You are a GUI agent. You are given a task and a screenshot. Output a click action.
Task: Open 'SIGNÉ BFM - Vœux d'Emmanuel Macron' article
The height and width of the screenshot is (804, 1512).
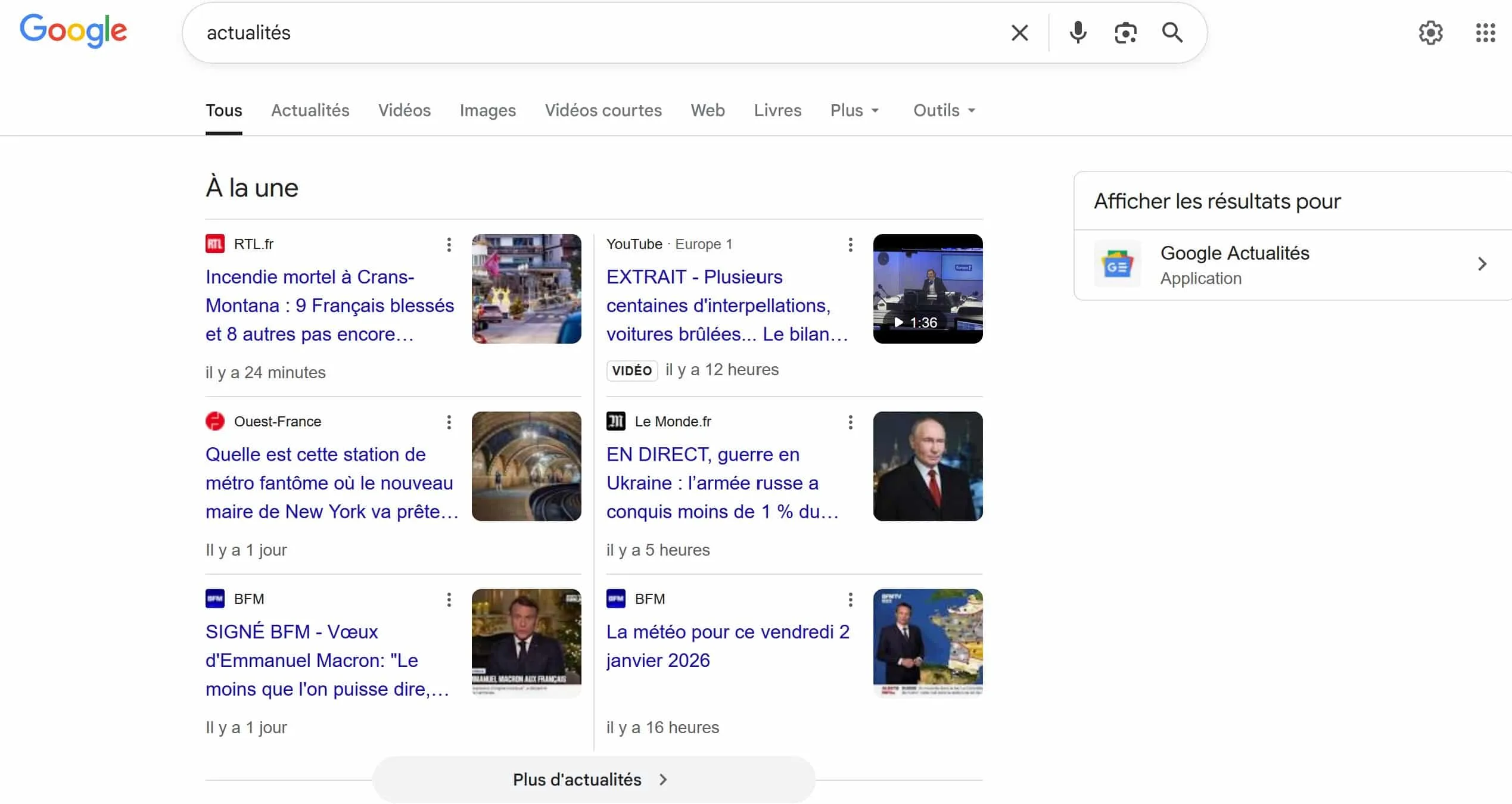[327, 660]
